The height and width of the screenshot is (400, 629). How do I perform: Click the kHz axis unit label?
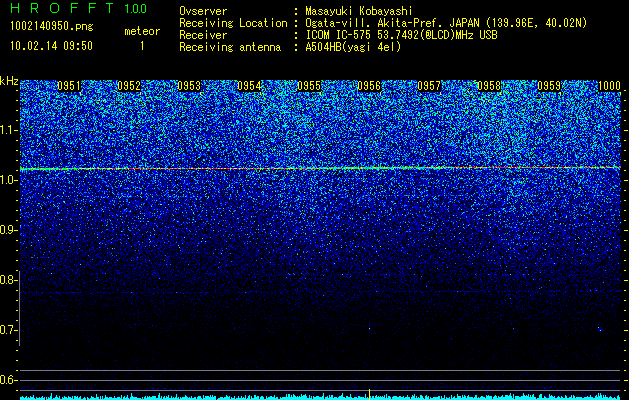point(9,81)
